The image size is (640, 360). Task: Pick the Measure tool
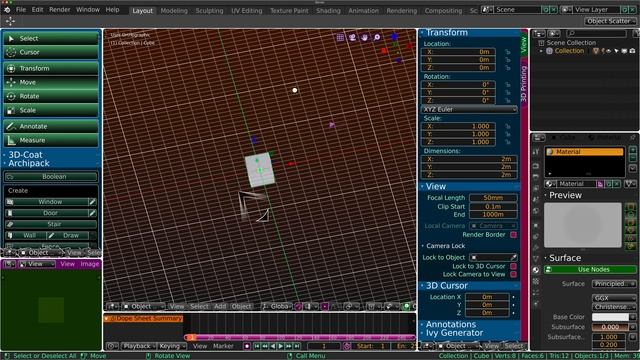tap(51, 140)
